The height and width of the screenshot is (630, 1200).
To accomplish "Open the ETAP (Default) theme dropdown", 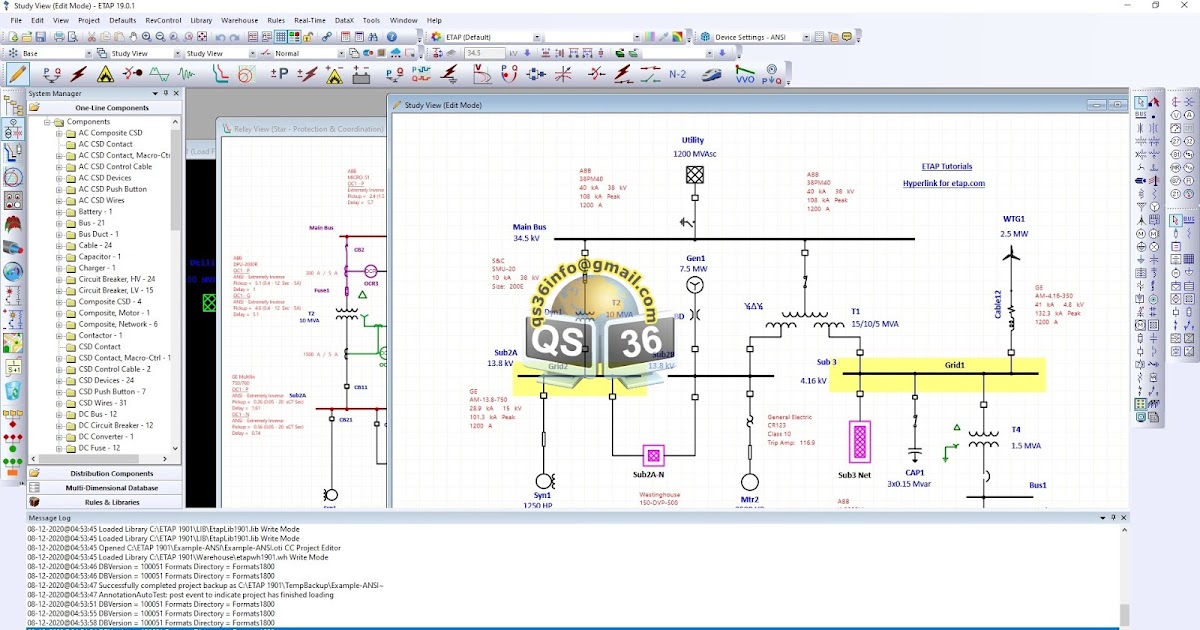I will click(537, 37).
